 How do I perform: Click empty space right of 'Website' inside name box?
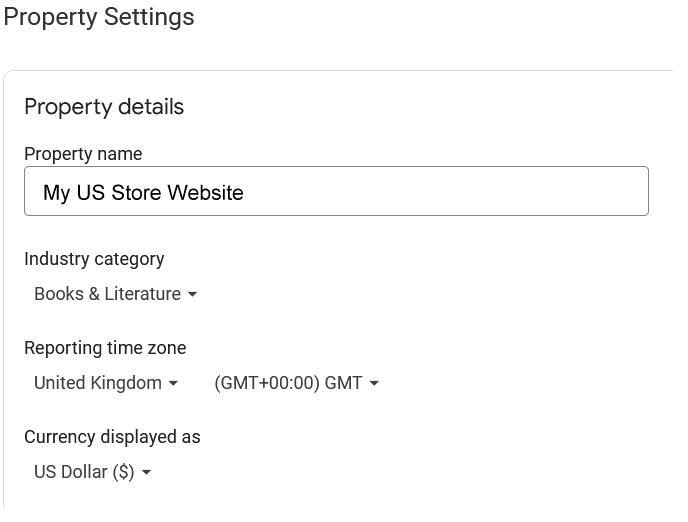pyautogui.click(x=445, y=191)
